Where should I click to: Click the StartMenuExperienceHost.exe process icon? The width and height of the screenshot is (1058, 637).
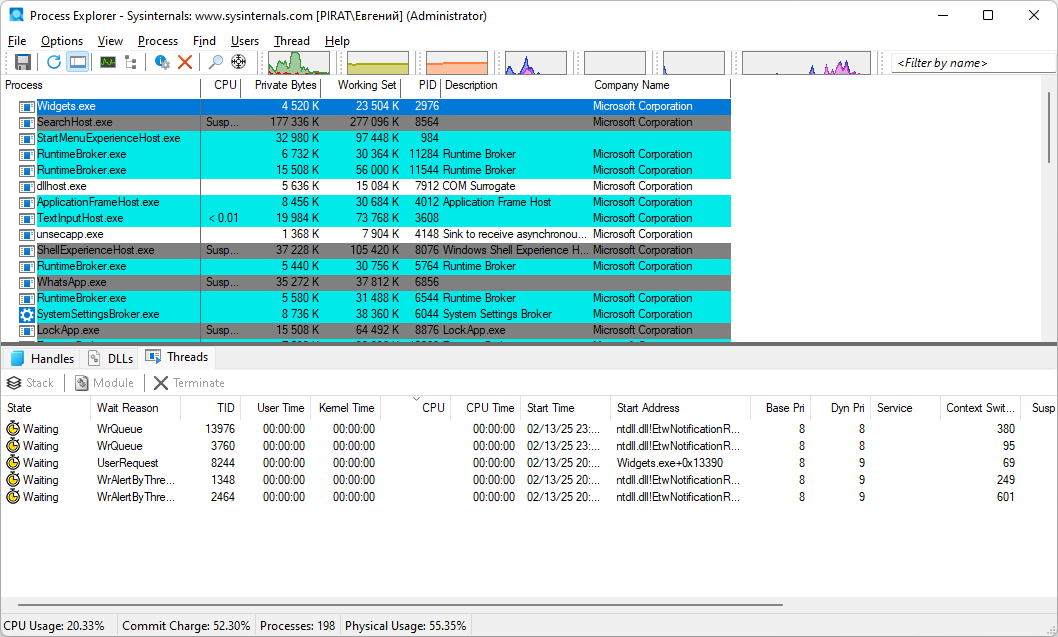tap(26, 138)
